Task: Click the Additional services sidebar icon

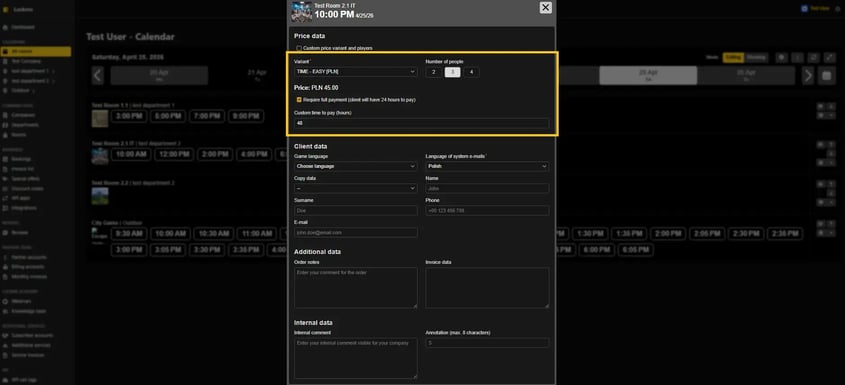Action: (5, 345)
